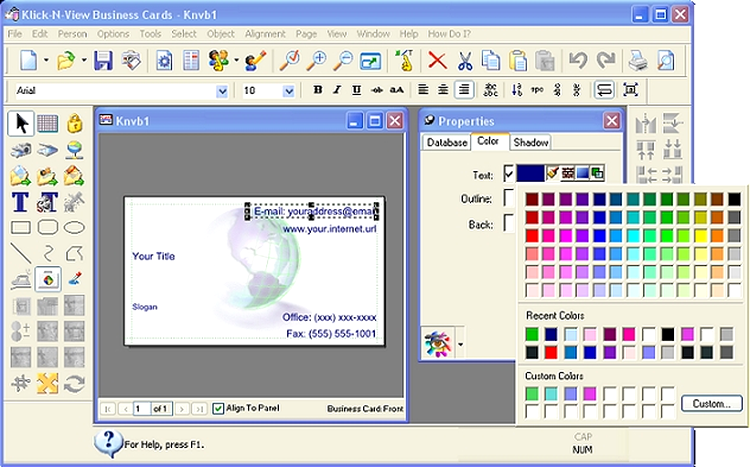Go to the first page arrow

pyautogui.click(x=108, y=409)
